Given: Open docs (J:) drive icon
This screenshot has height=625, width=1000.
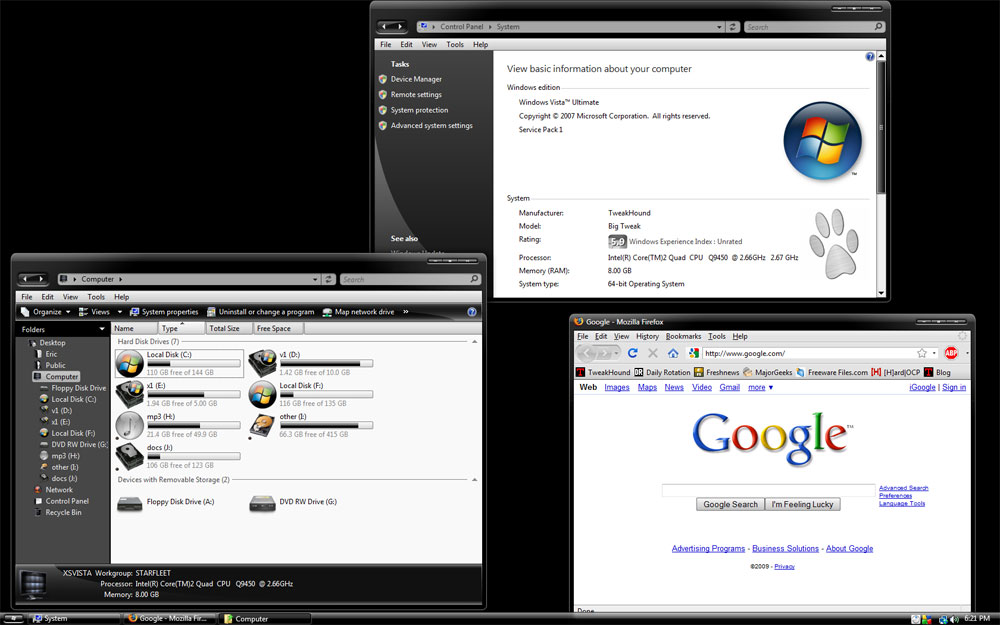Looking at the screenshot, I should 129,457.
